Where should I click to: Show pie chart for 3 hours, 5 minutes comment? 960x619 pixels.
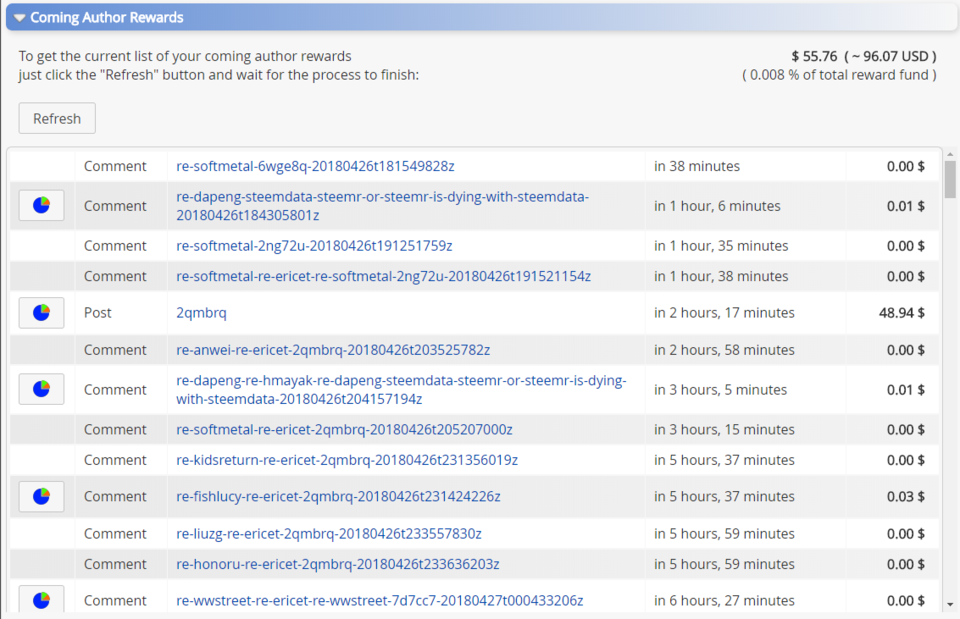[x=41, y=389]
